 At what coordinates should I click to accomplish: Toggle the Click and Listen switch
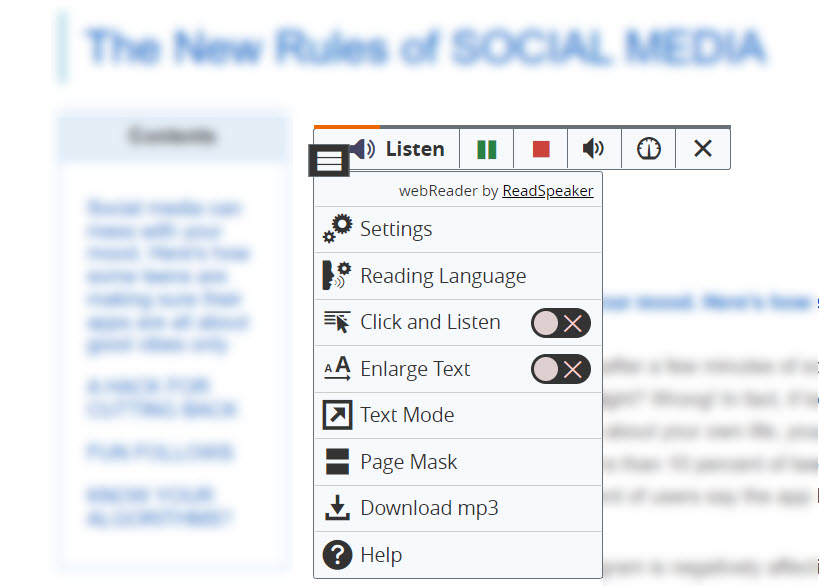click(560, 323)
